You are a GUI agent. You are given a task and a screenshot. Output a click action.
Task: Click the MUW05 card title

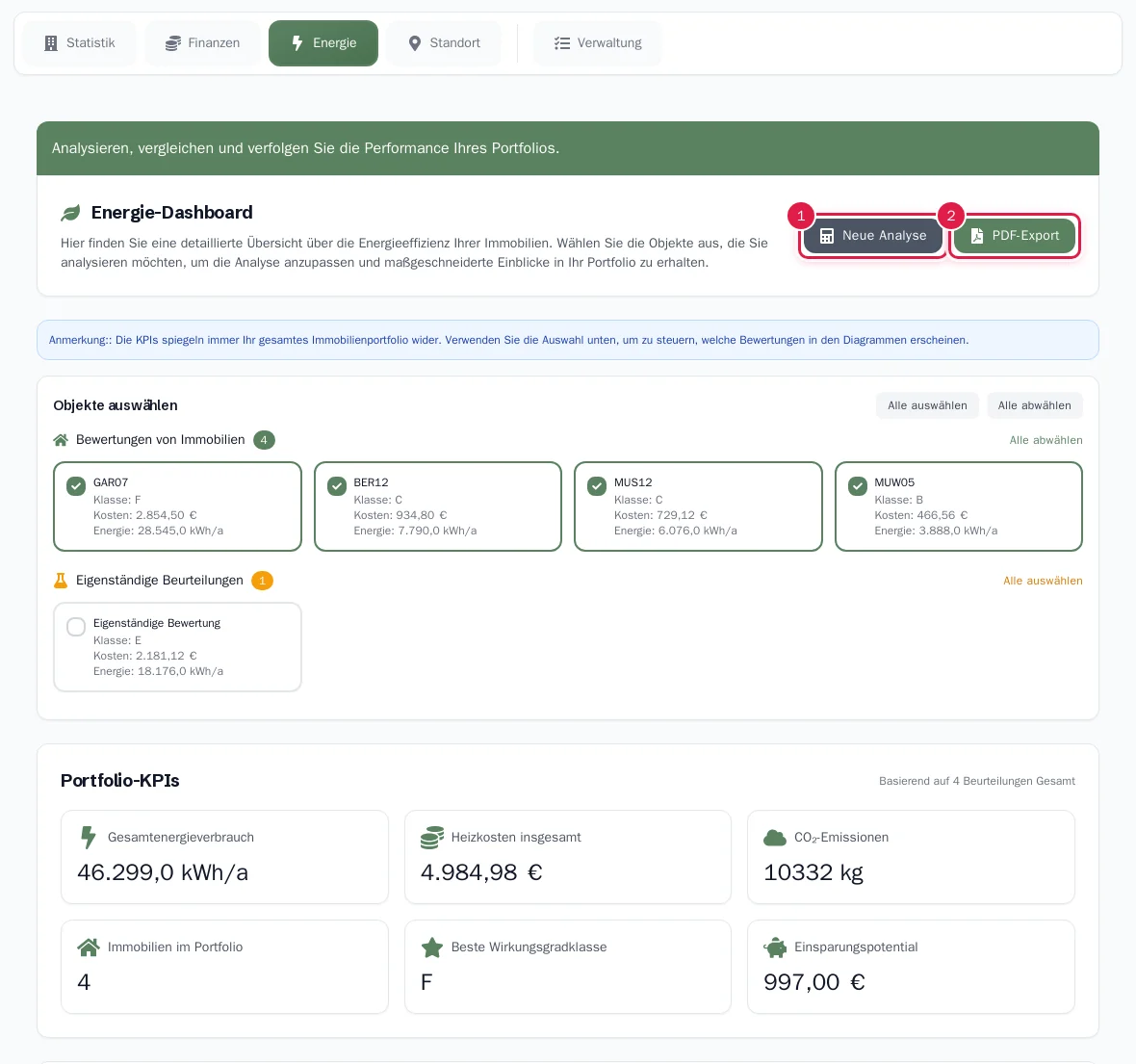coord(894,482)
